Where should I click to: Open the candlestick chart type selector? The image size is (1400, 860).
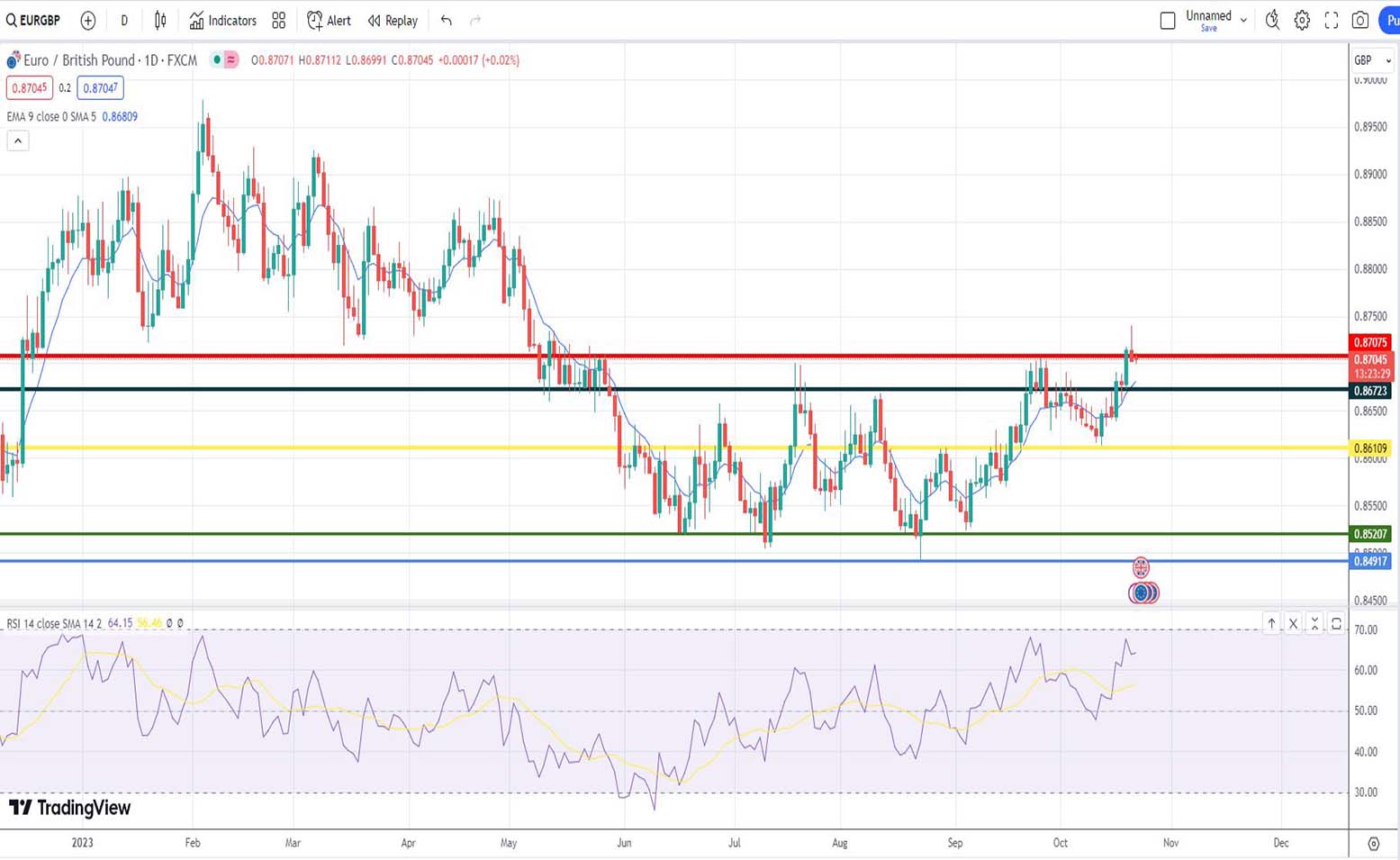tap(160, 20)
